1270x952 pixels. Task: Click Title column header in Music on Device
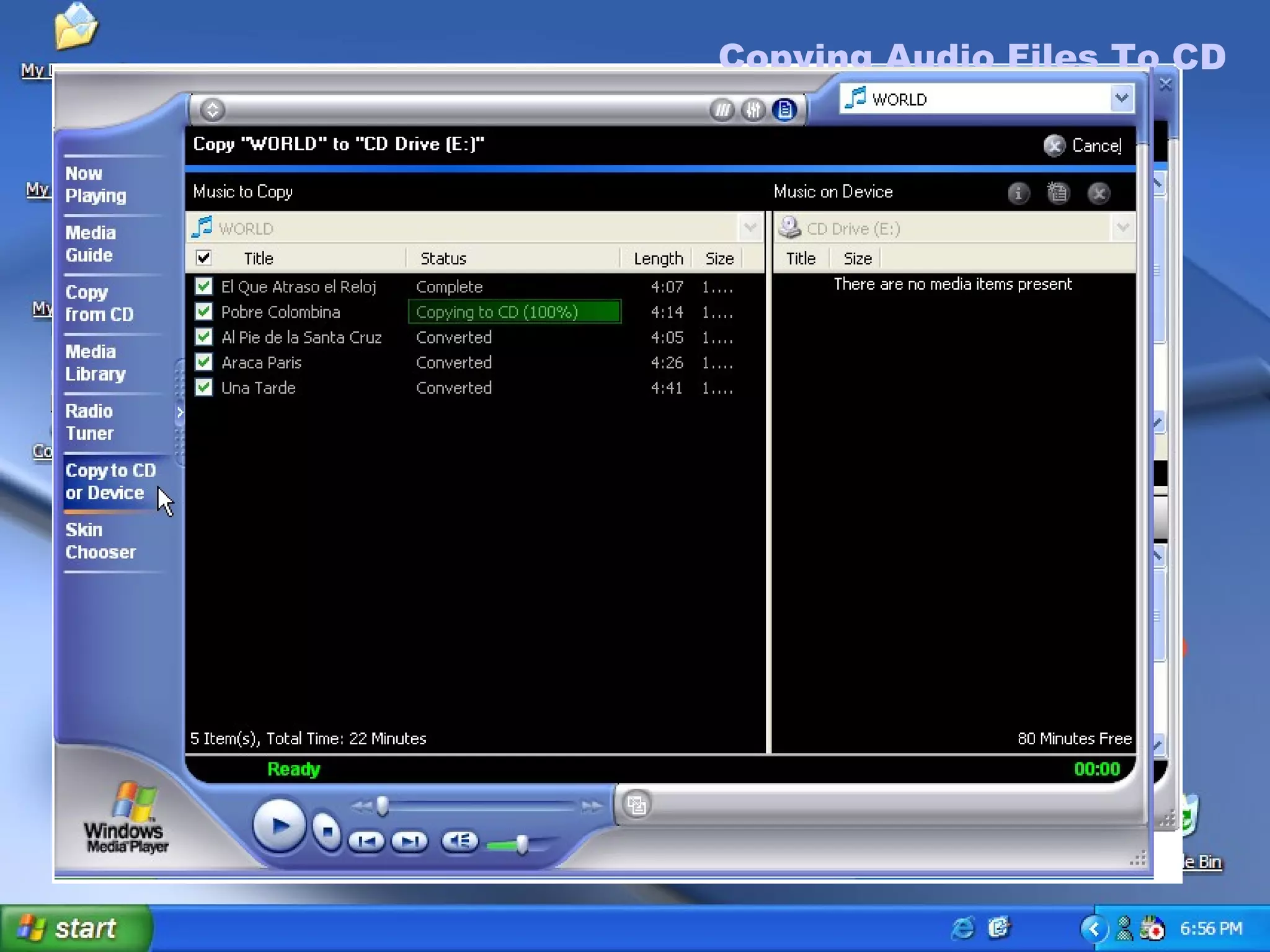coord(801,258)
